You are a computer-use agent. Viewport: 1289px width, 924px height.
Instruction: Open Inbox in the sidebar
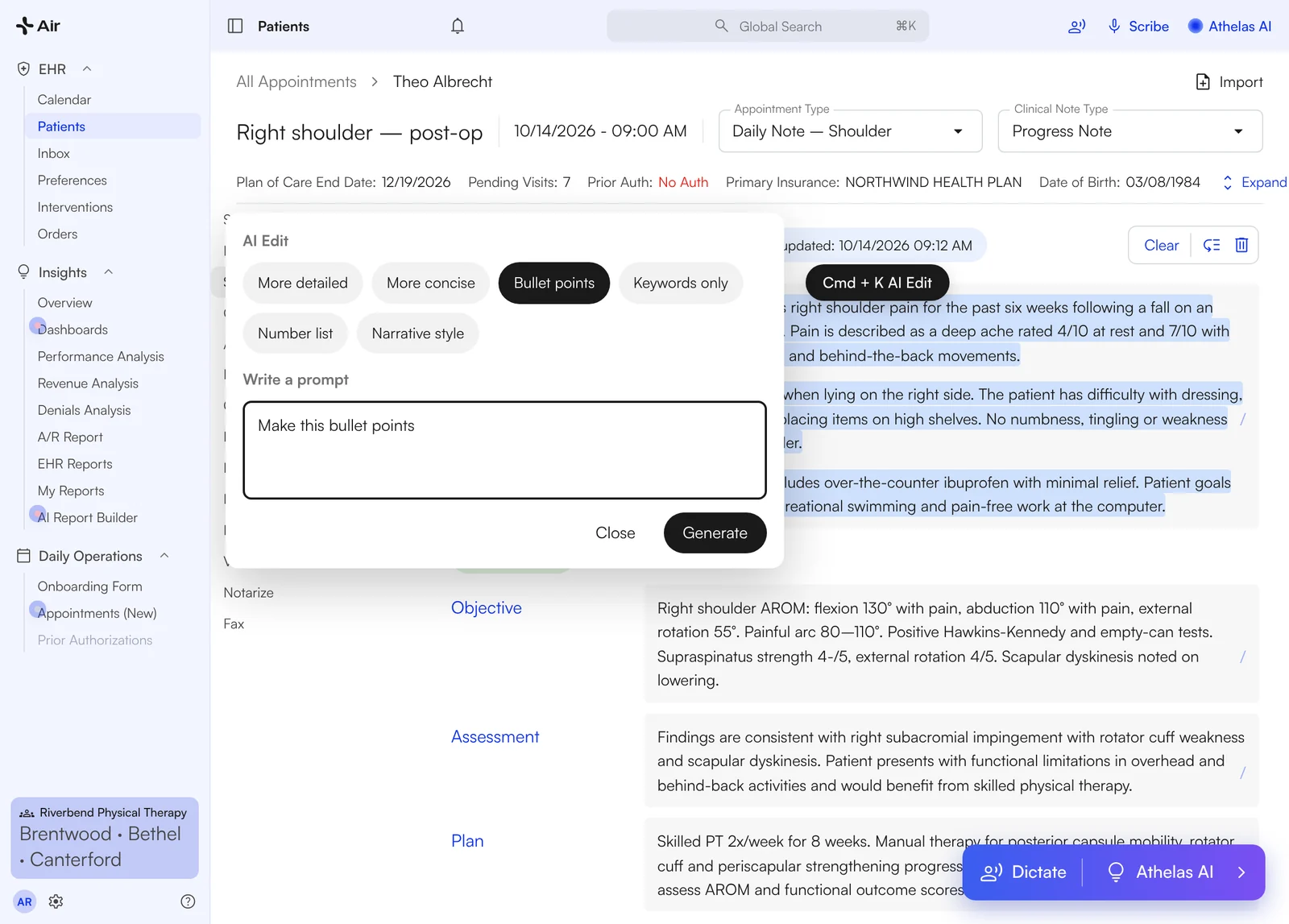(54, 153)
